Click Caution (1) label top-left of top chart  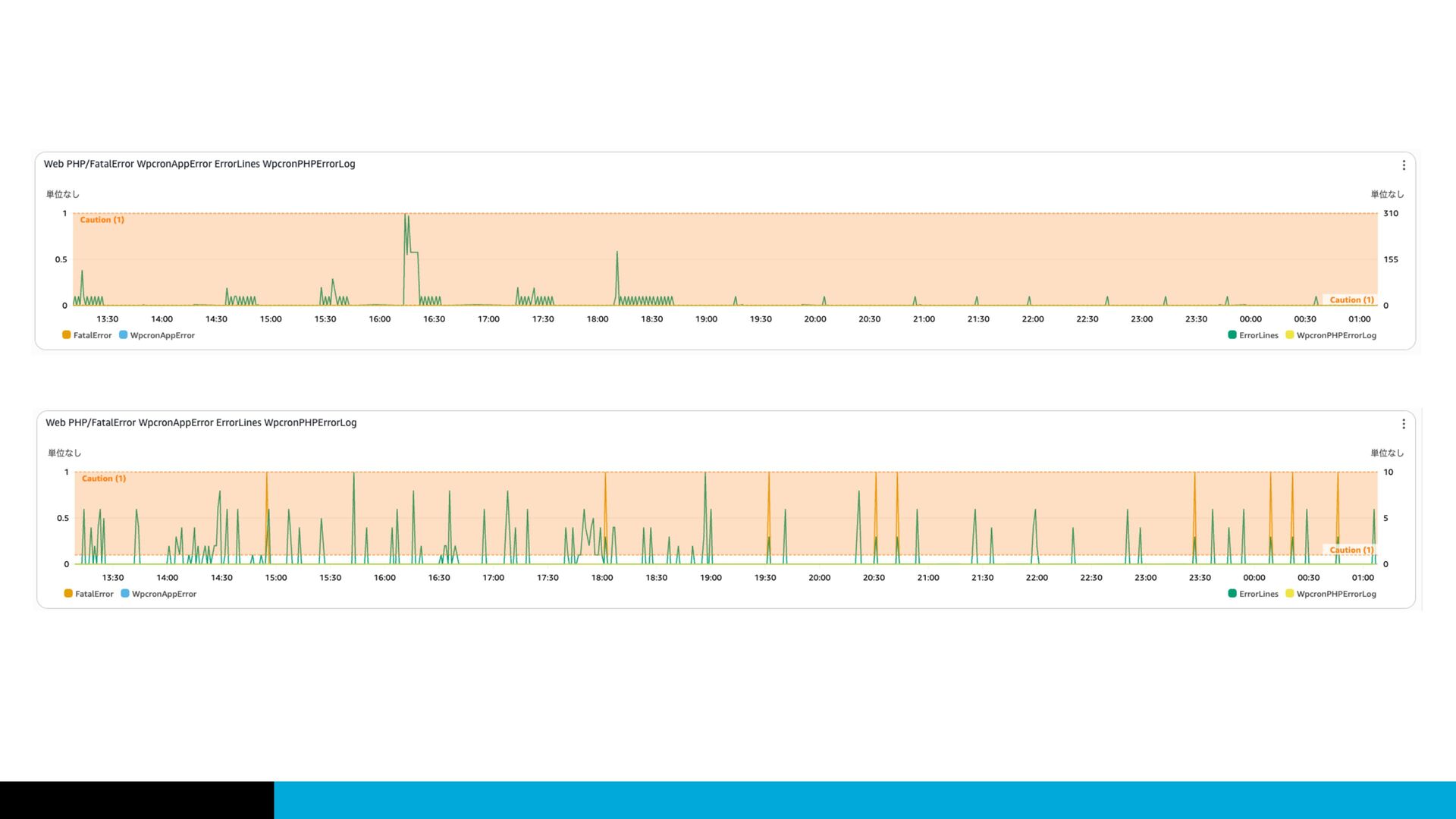(102, 220)
